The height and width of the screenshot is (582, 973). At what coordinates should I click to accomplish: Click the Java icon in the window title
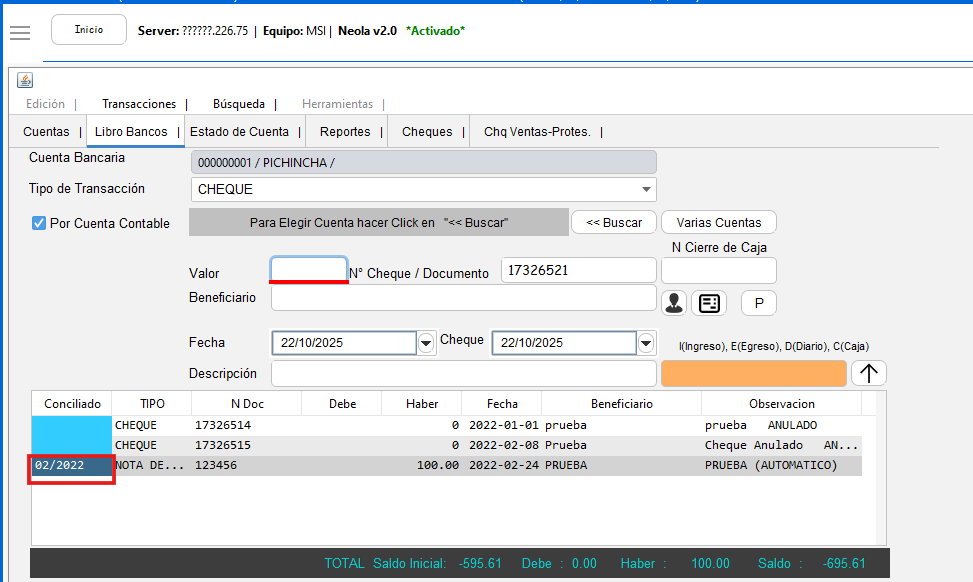pyautogui.click(x=25, y=81)
